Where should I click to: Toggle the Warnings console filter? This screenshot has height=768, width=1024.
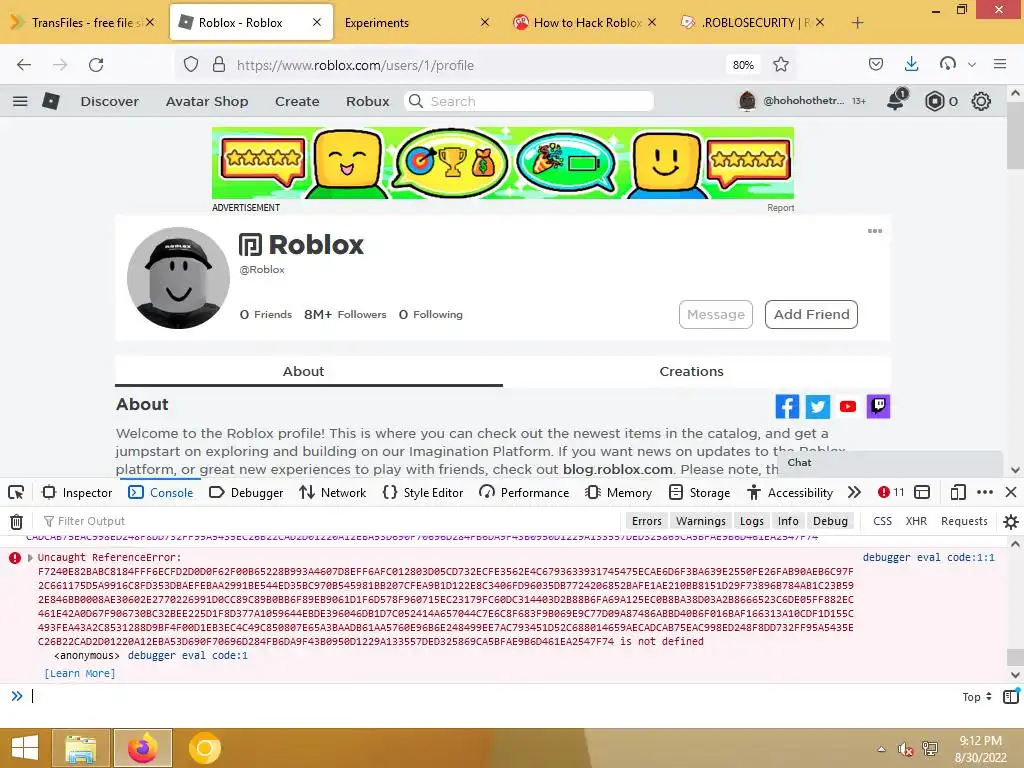(701, 521)
